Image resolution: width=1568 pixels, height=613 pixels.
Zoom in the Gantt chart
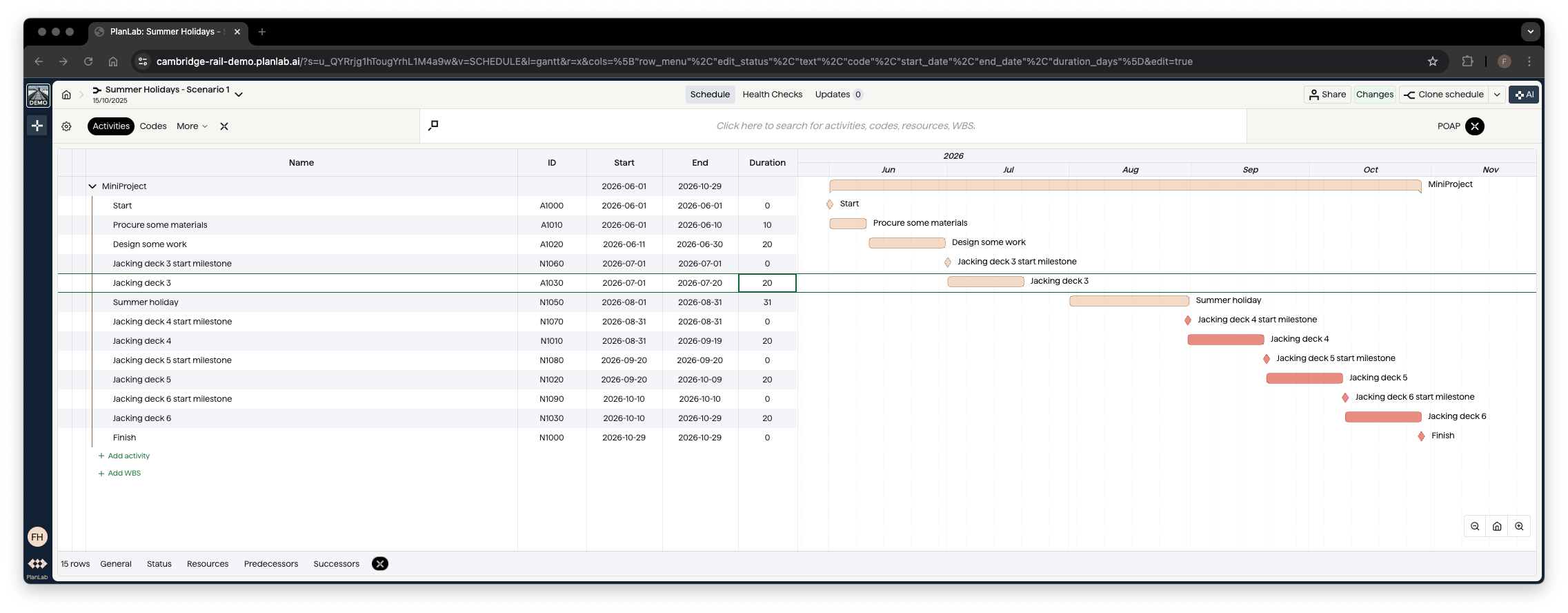(1519, 526)
